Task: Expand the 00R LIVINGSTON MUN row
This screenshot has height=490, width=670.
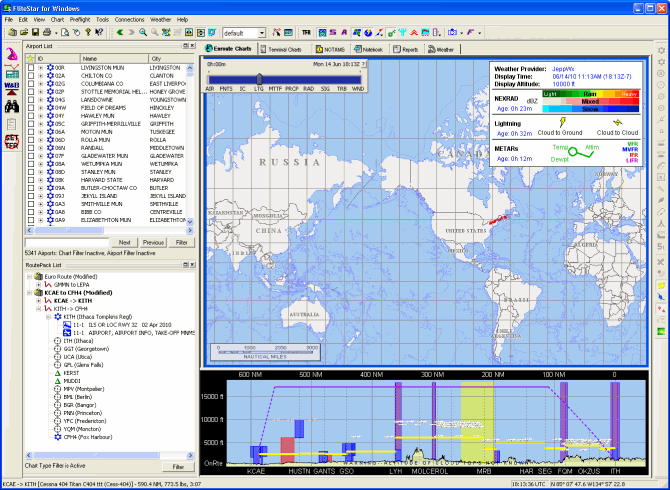Action: [x=41, y=67]
